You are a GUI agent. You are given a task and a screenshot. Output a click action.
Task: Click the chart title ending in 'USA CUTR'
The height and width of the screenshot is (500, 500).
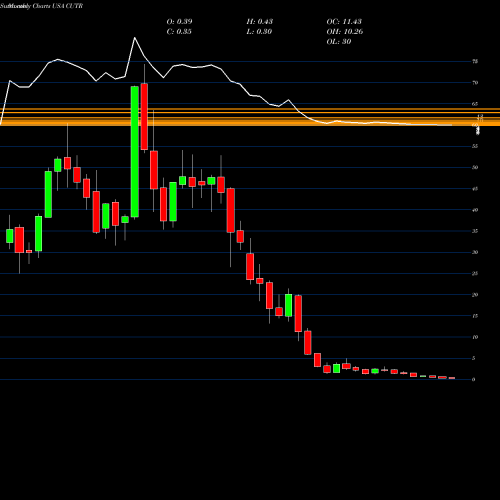pyautogui.click(x=41, y=6)
